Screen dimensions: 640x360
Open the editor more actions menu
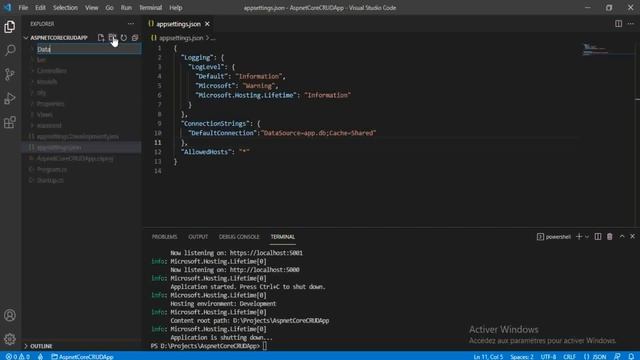tap(631, 24)
